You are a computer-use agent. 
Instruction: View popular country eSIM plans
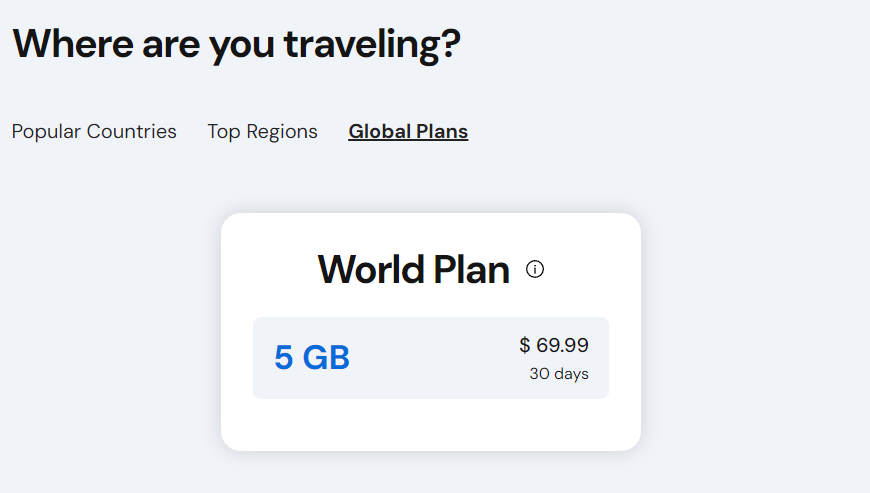[x=94, y=131]
